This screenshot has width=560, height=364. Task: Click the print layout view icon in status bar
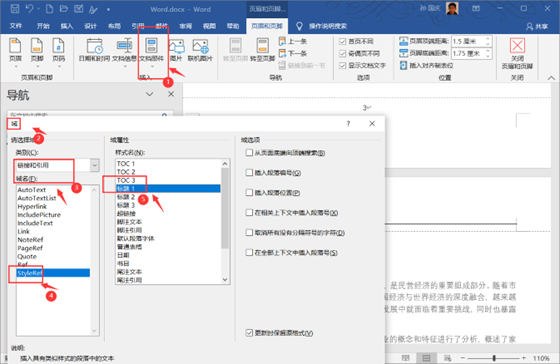pos(426,358)
